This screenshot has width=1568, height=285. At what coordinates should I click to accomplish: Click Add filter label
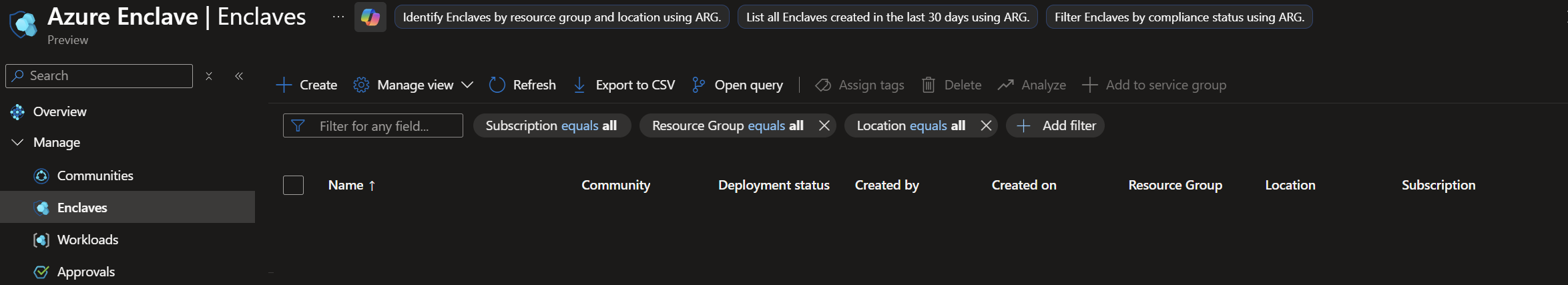1069,125
